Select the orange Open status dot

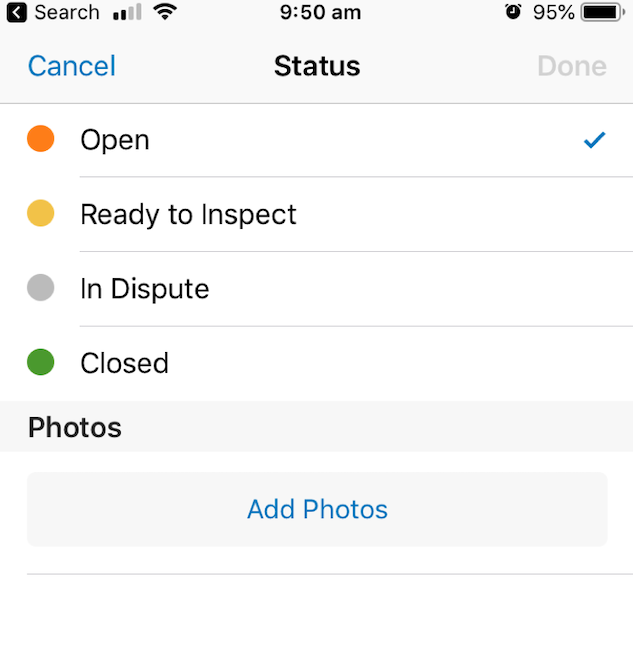click(x=41, y=139)
